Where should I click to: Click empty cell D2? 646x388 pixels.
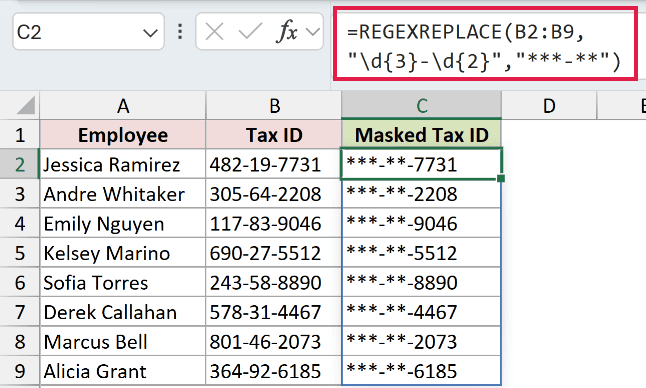pos(549,164)
